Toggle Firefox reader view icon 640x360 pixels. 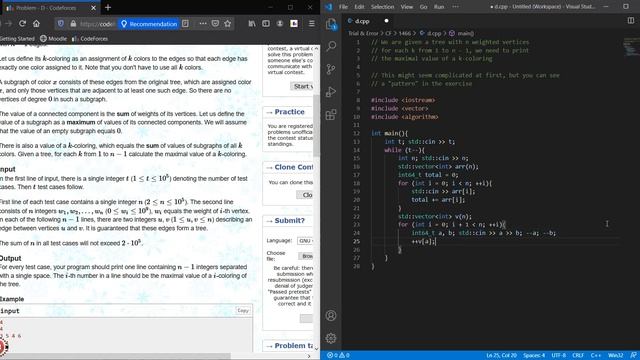[185, 24]
